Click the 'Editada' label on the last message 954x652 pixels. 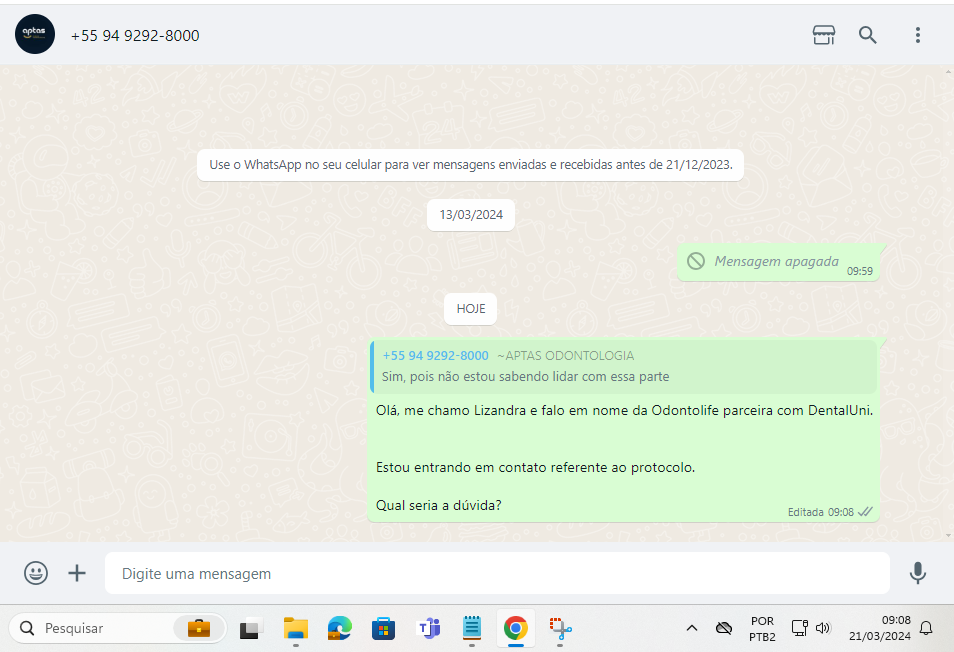click(x=806, y=512)
